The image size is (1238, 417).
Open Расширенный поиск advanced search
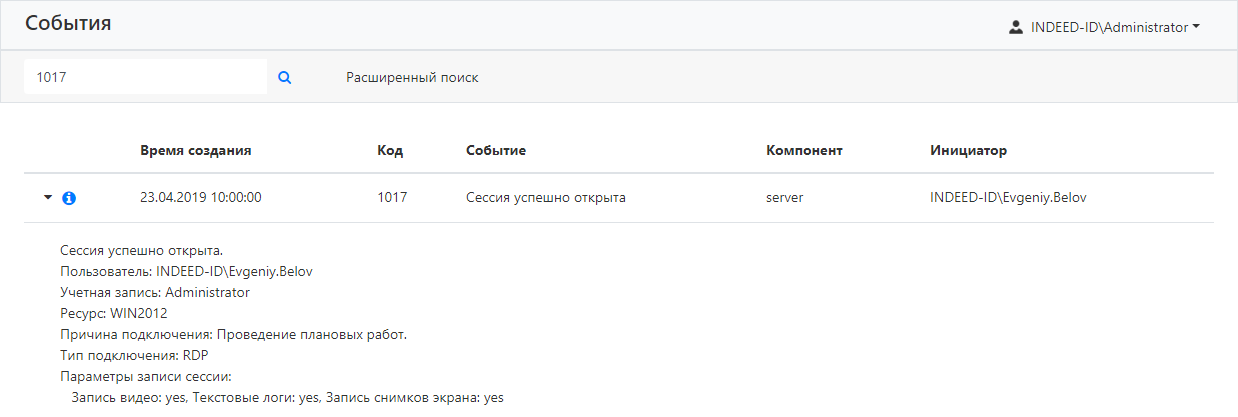412,77
